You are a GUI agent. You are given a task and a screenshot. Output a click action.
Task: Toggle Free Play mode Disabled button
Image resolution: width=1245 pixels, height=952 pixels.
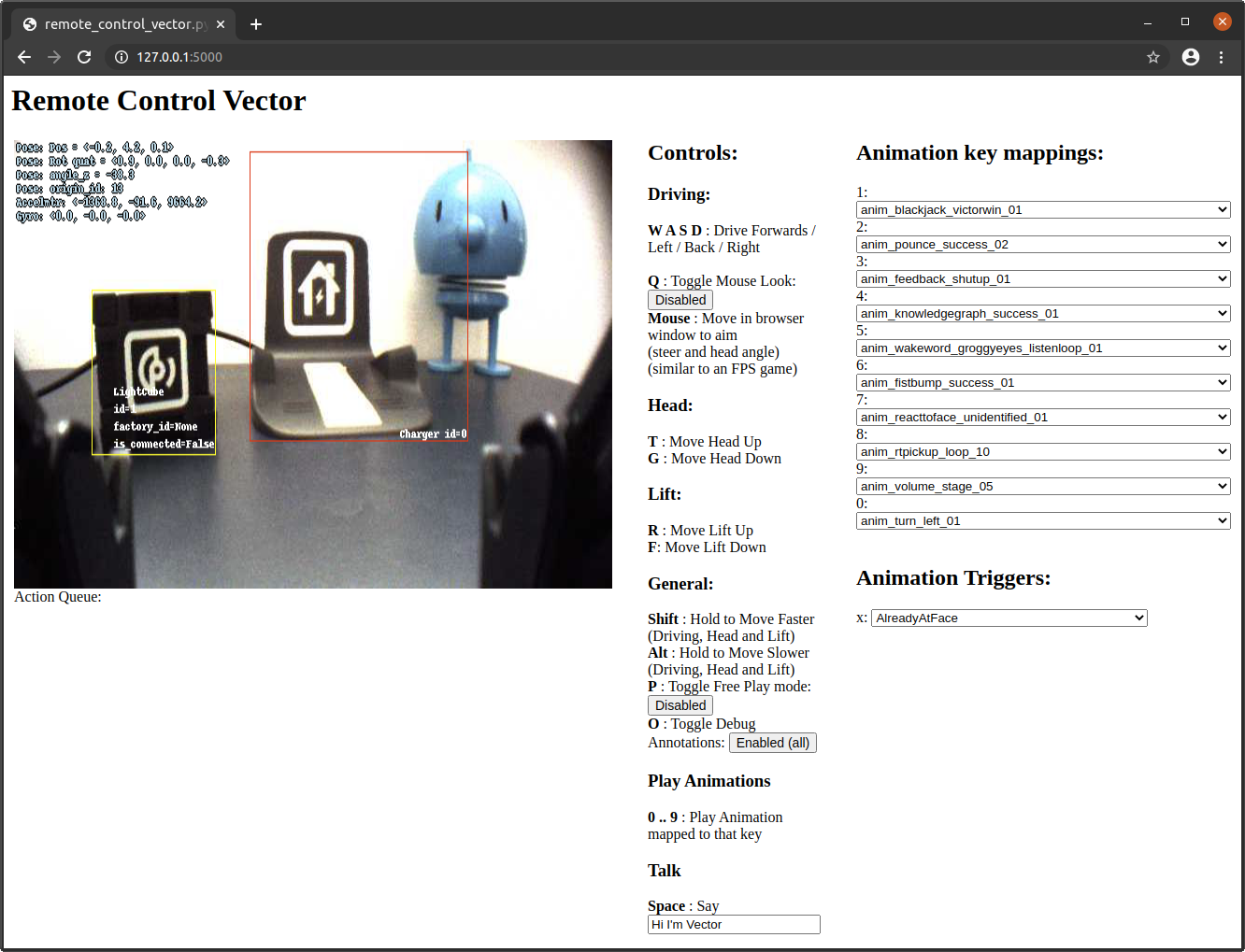[680, 705]
